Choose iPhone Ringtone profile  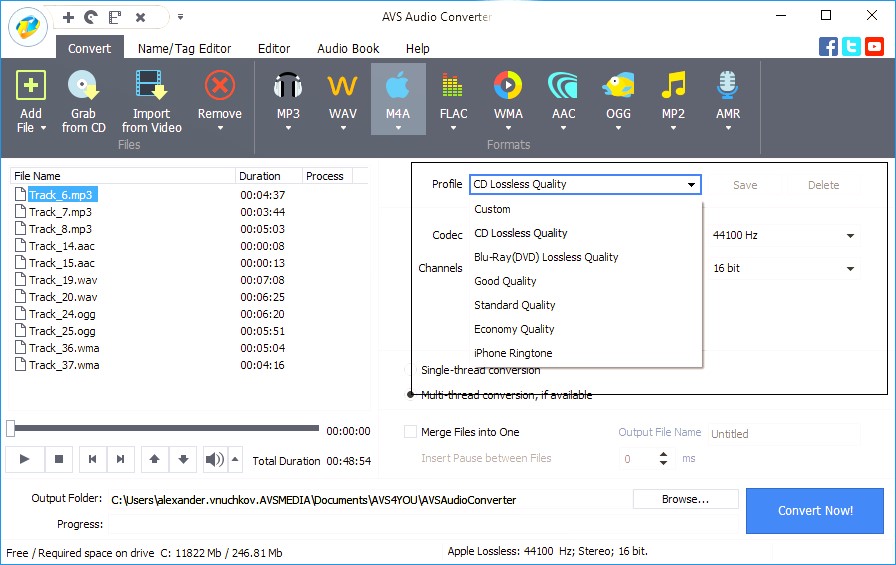click(585, 353)
